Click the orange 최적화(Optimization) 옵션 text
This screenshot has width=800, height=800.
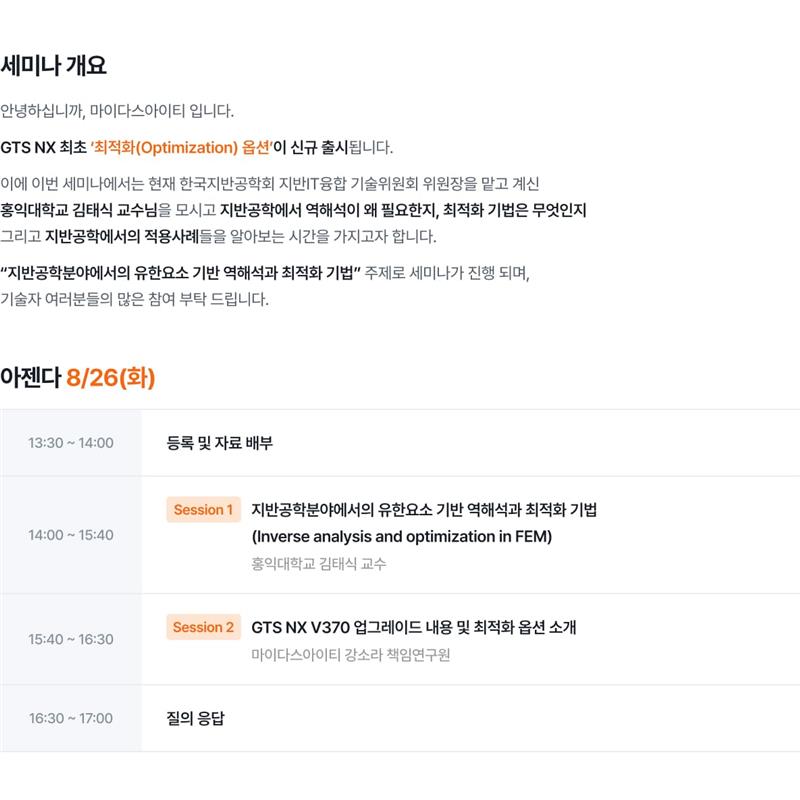tap(182, 147)
